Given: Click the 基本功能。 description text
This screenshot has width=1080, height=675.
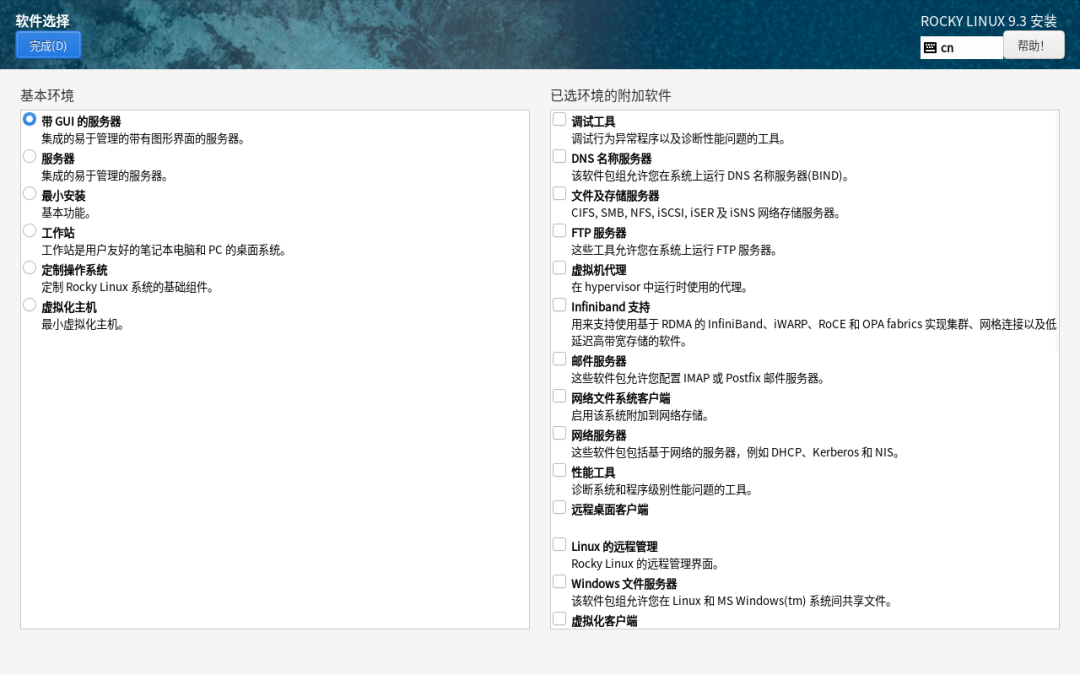Looking at the screenshot, I should point(66,213).
